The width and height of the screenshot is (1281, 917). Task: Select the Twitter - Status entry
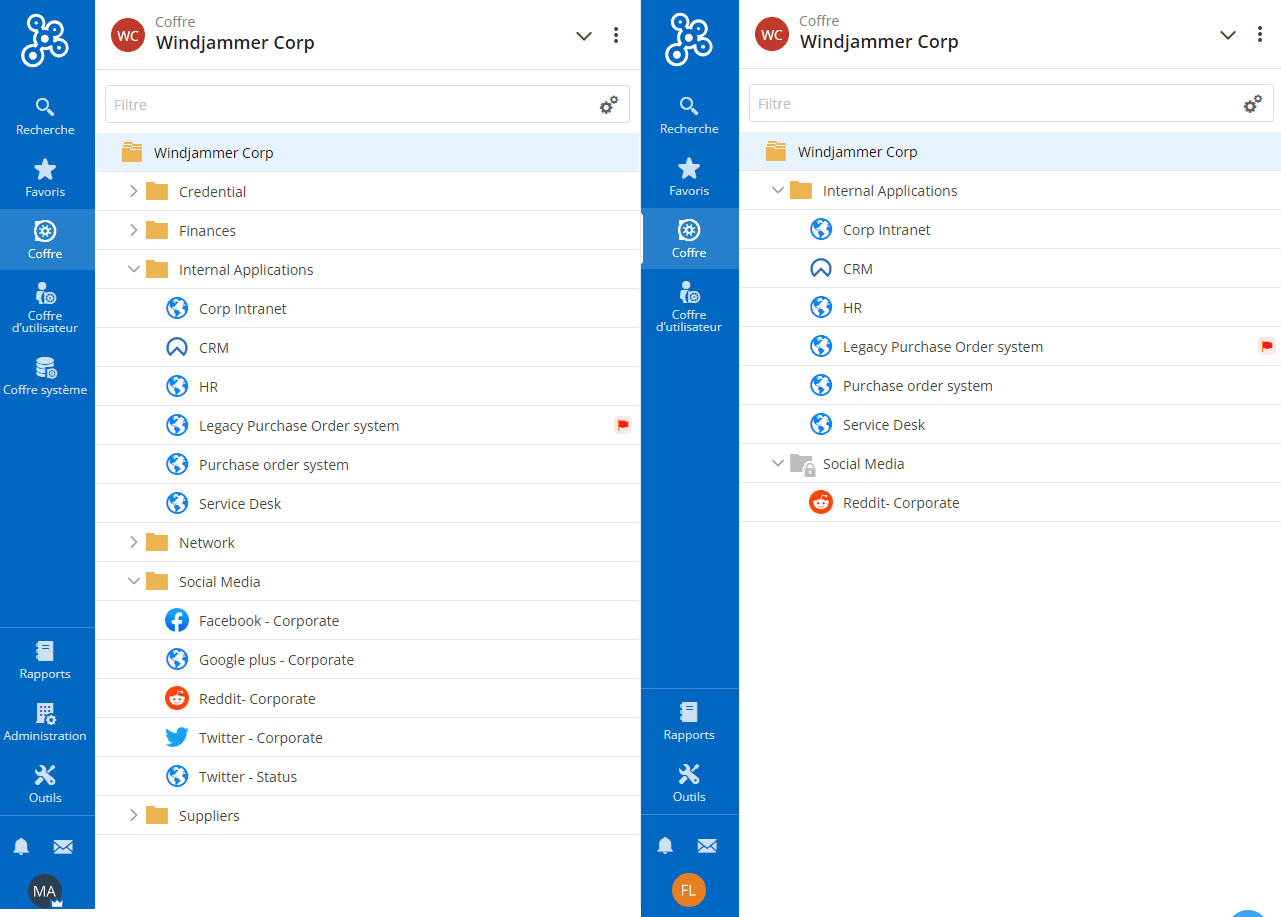point(247,777)
